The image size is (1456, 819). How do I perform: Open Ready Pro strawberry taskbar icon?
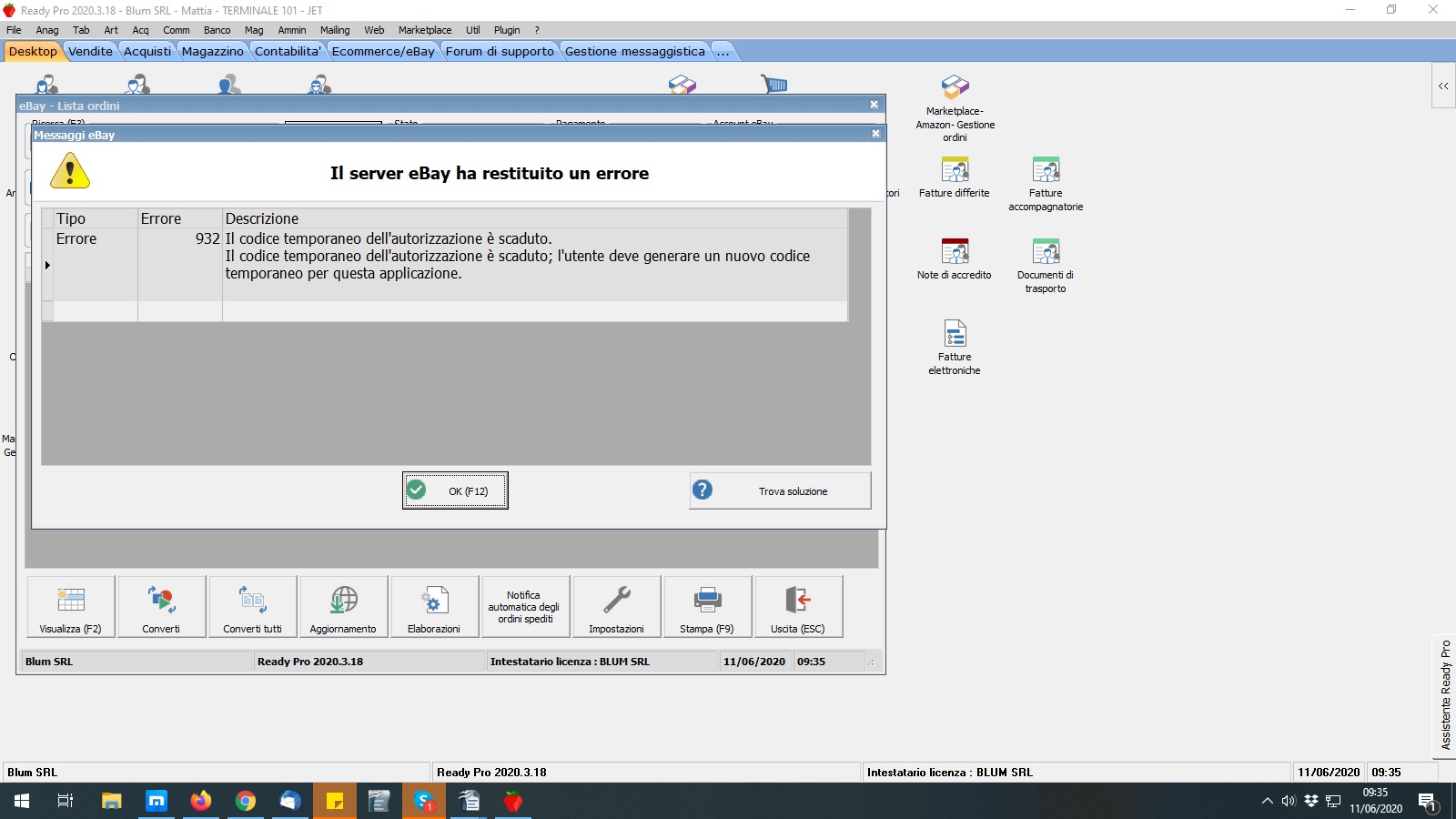513,801
